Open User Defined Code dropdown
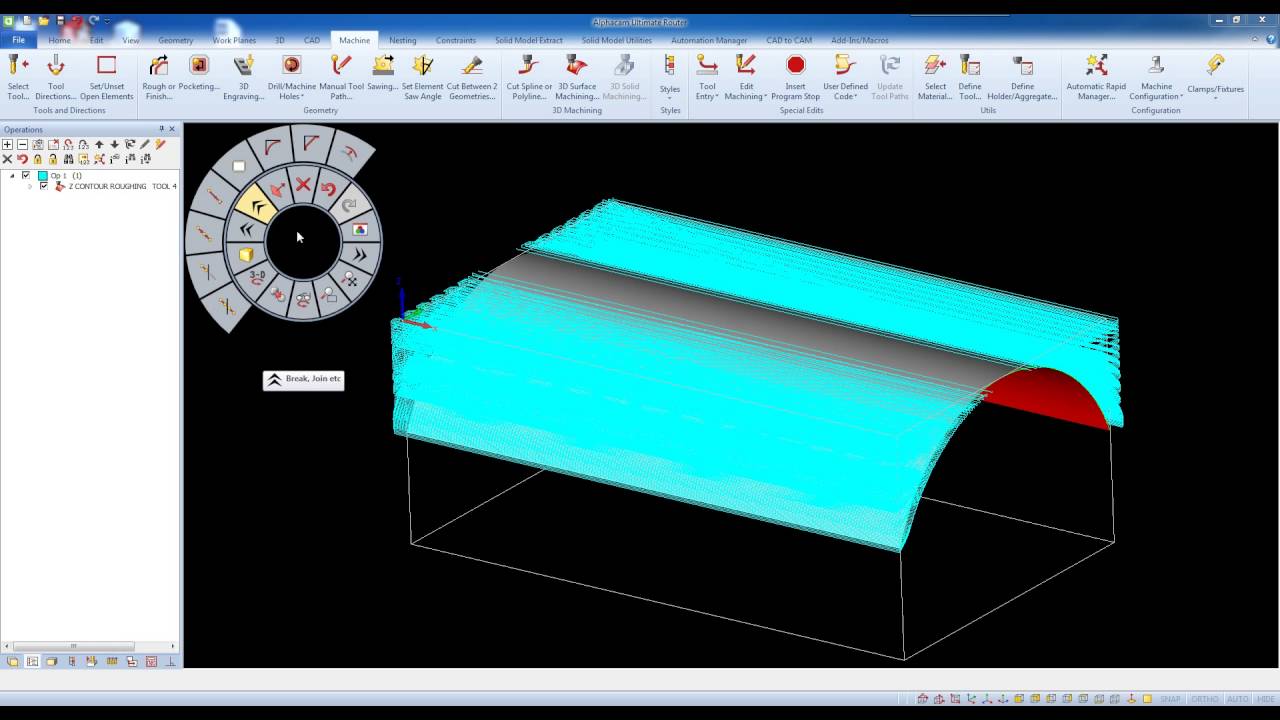 (845, 78)
